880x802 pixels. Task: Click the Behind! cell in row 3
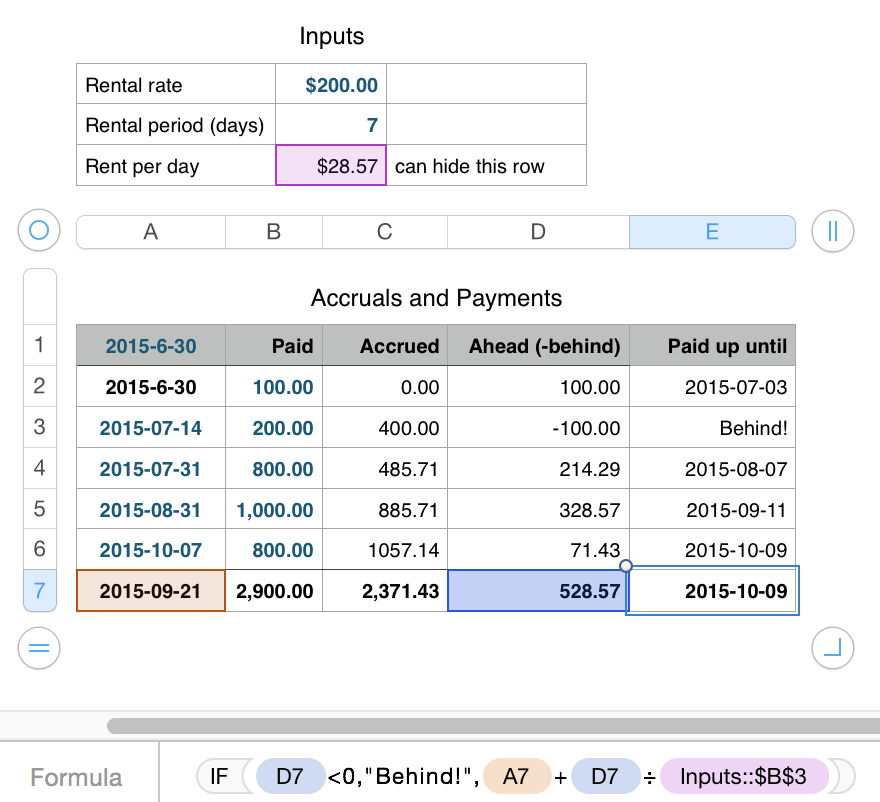click(712, 428)
